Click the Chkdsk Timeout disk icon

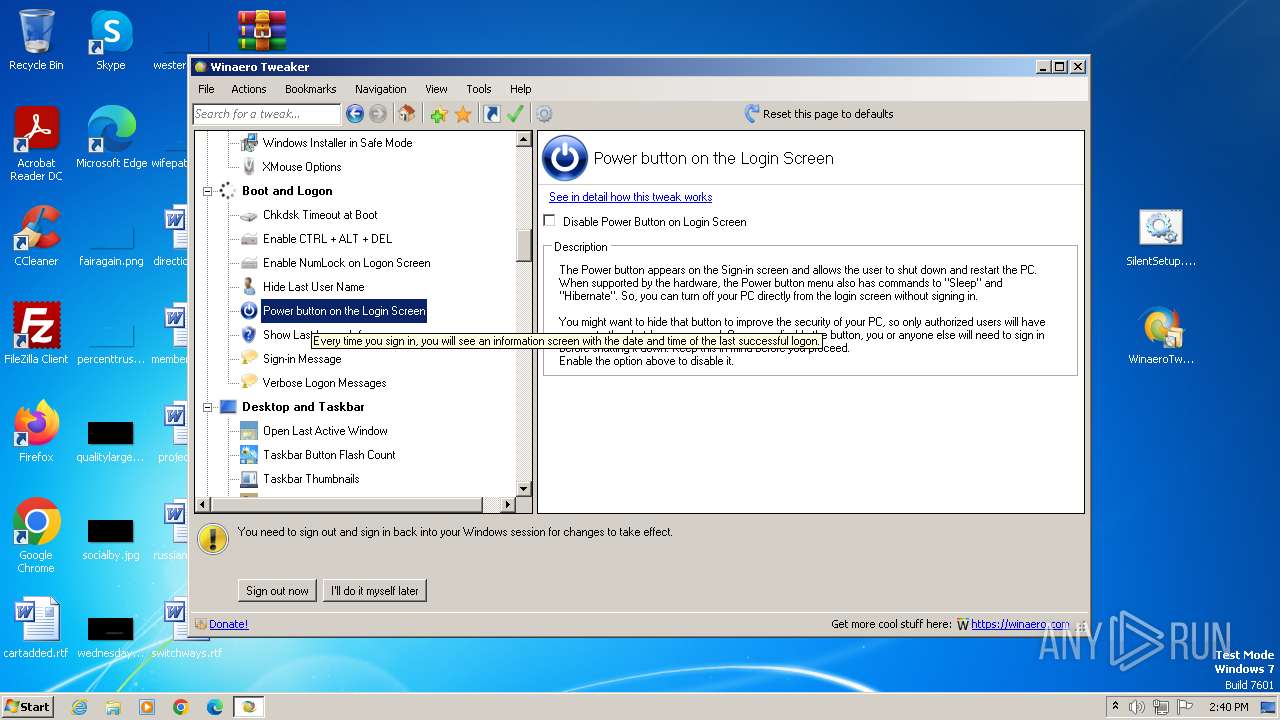249,215
